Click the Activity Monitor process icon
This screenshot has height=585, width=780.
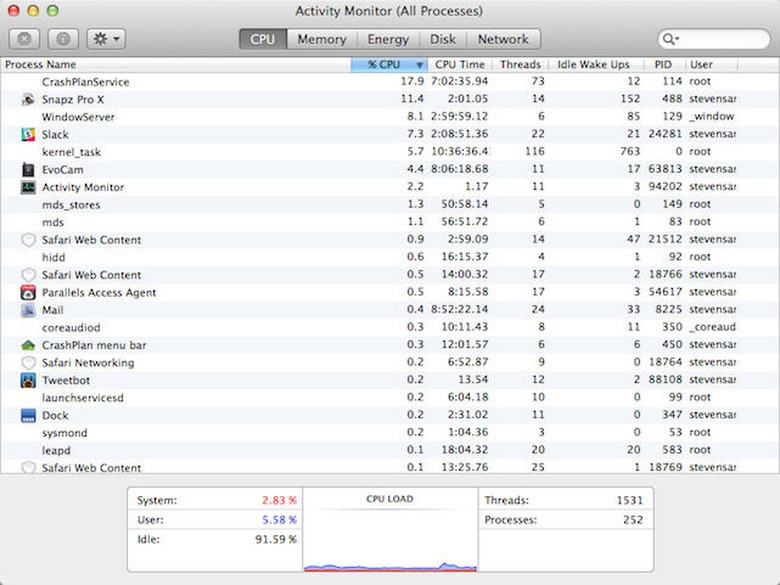click(28, 187)
